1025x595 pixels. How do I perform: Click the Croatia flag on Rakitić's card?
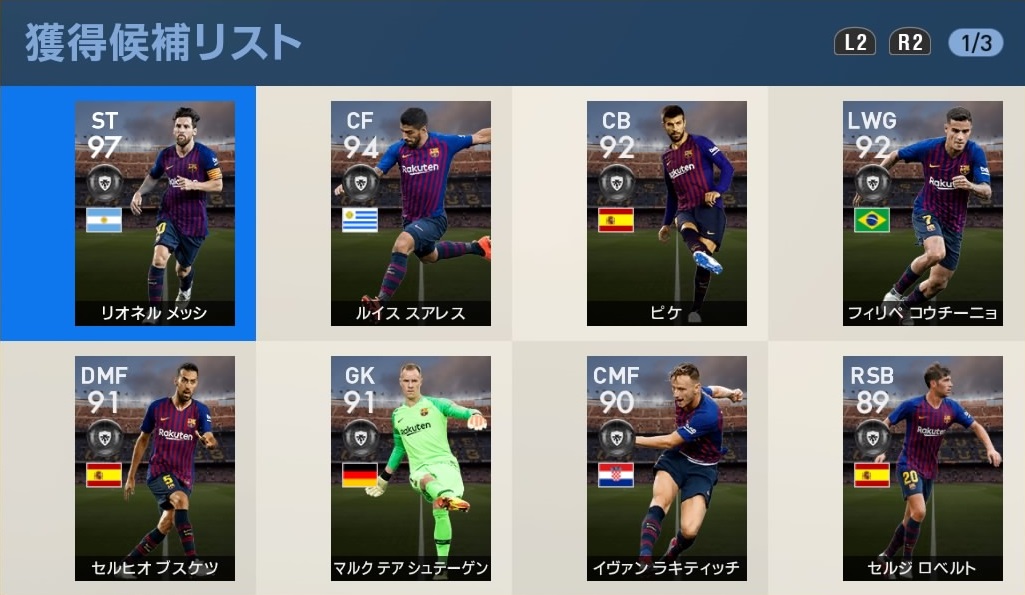[x=616, y=475]
